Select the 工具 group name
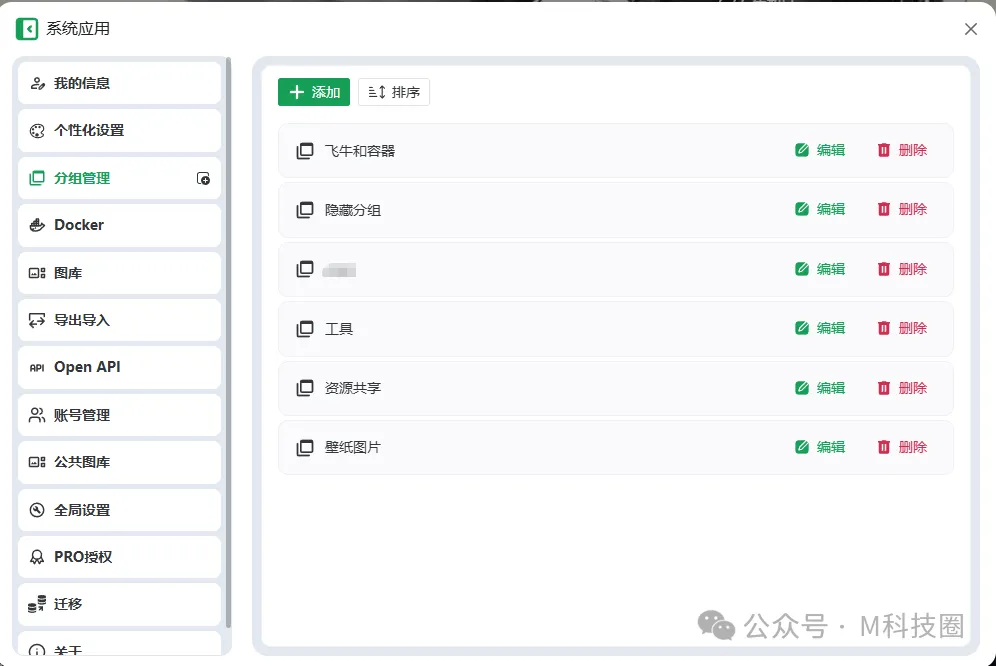This screenshot has height=666, width=996. 339,329
